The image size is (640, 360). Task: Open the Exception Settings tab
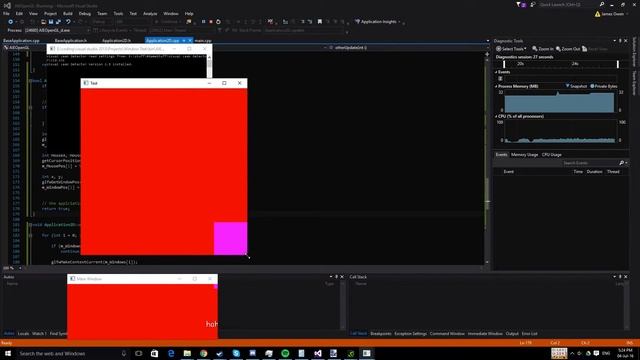click(410, 333)
